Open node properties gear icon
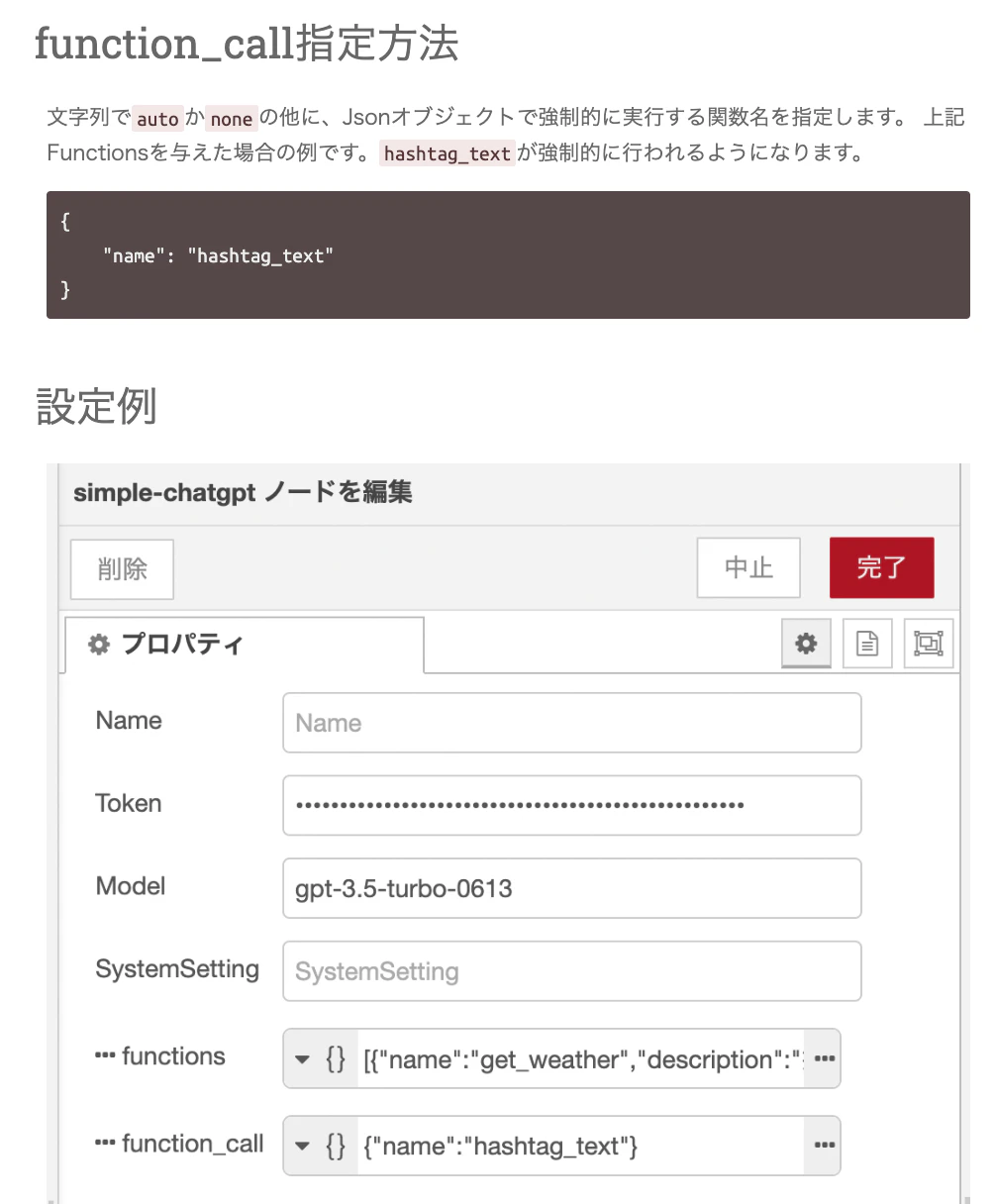 [806, 644]
